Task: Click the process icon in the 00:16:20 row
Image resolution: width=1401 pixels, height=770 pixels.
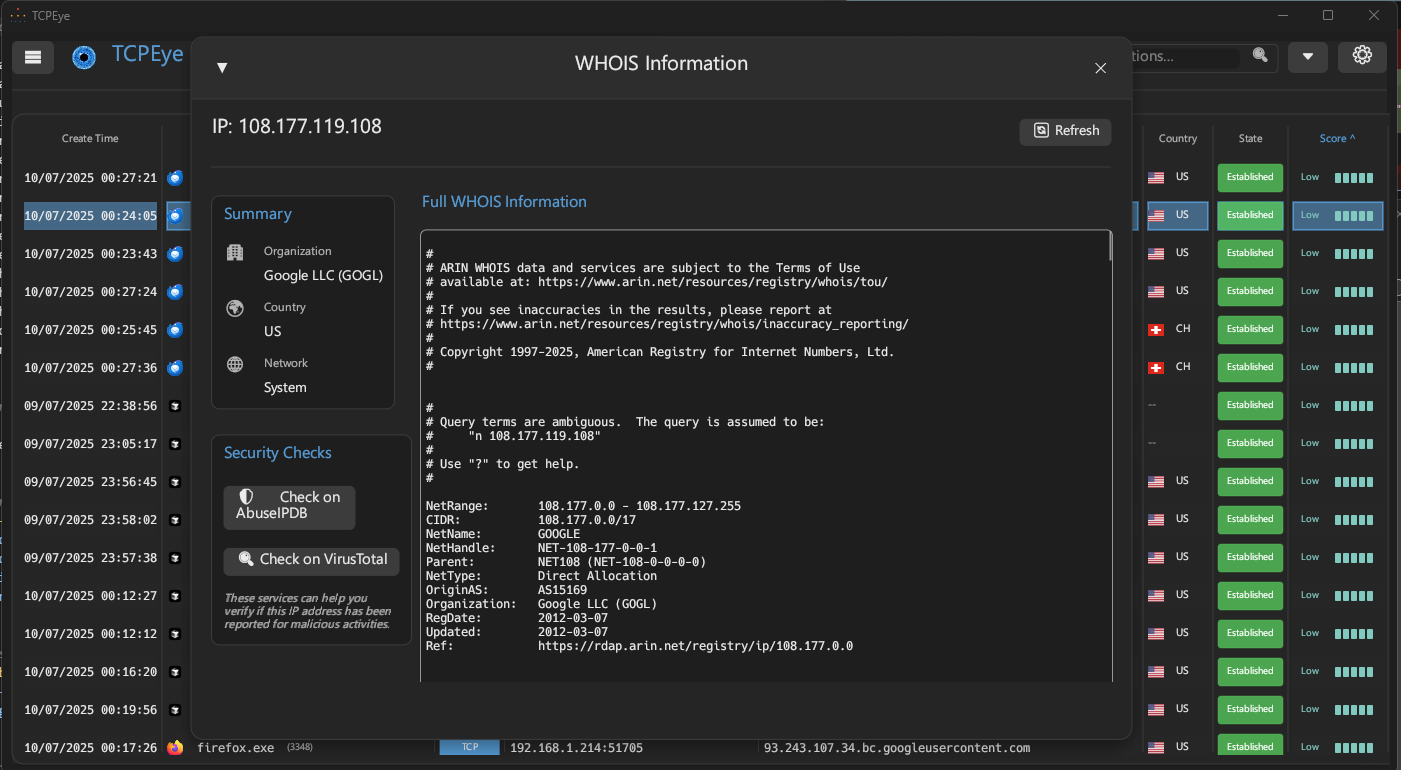Action: (175, 672)
